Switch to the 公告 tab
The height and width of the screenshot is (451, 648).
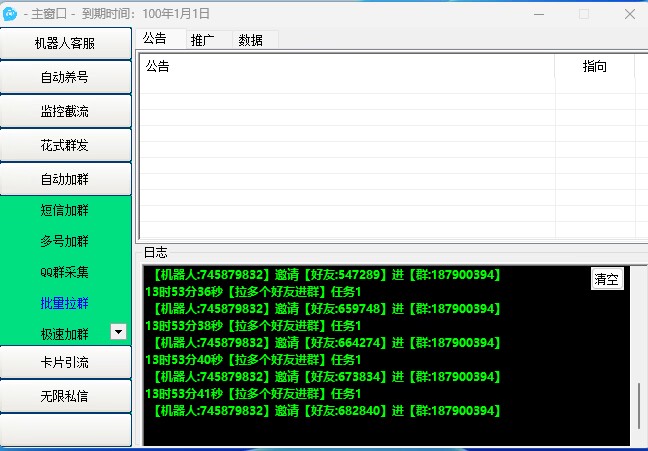pyautogui.click(x=155, y=39)
